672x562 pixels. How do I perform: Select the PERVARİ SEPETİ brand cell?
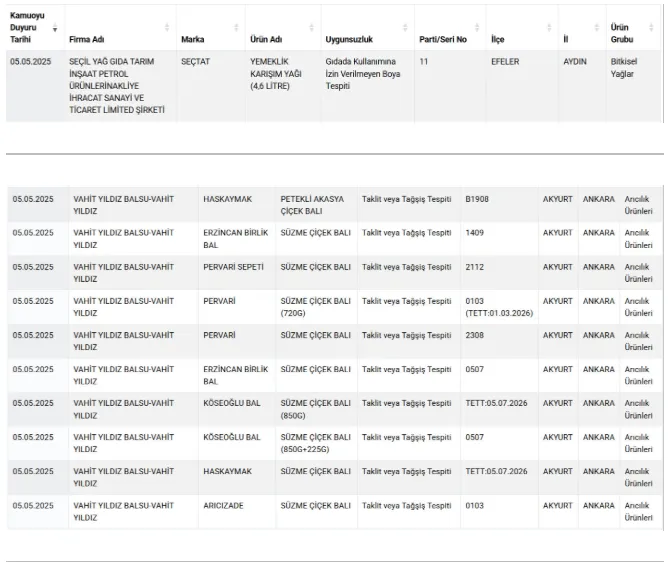pos(234,267)
